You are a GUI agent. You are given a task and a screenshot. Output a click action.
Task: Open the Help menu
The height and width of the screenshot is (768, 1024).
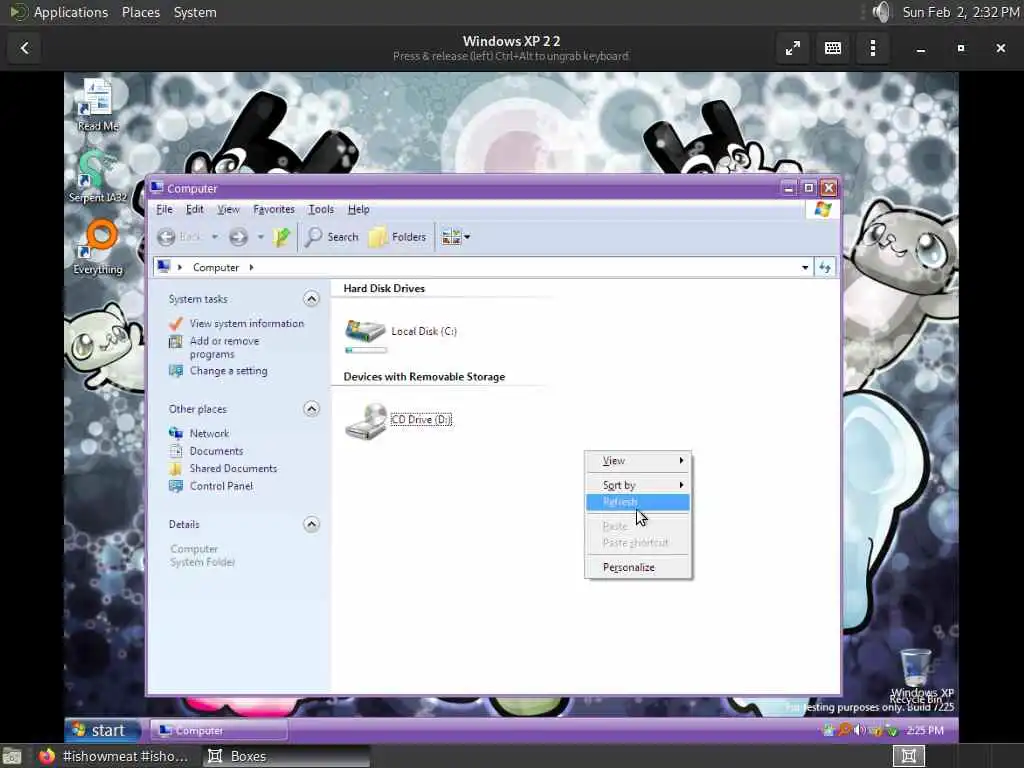click(359, 210)
